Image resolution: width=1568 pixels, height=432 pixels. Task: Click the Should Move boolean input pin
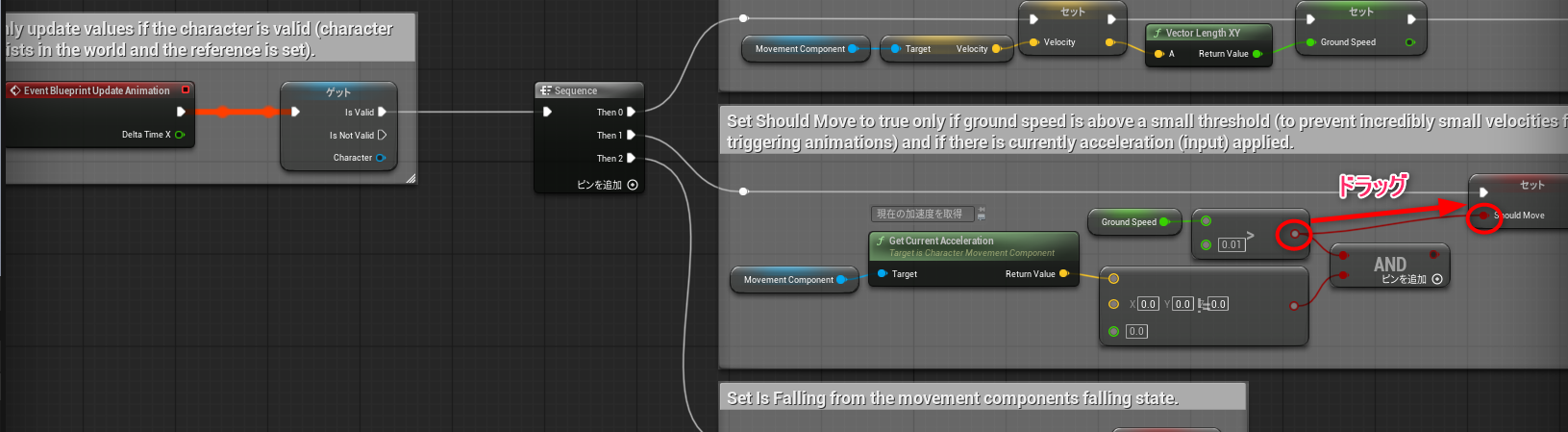click(x=1484, y=216)
